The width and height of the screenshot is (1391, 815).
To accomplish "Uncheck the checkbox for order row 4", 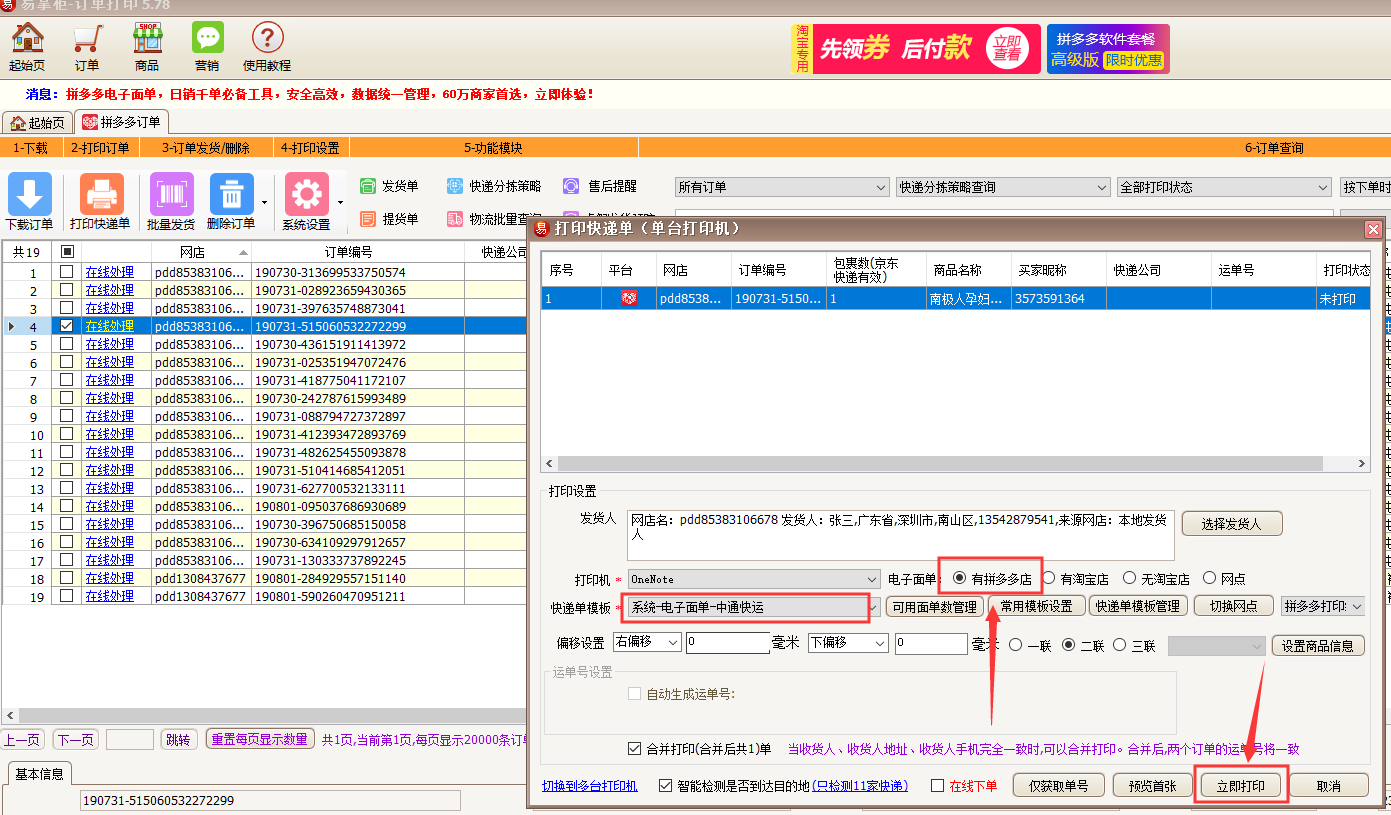I will (67, 326).
